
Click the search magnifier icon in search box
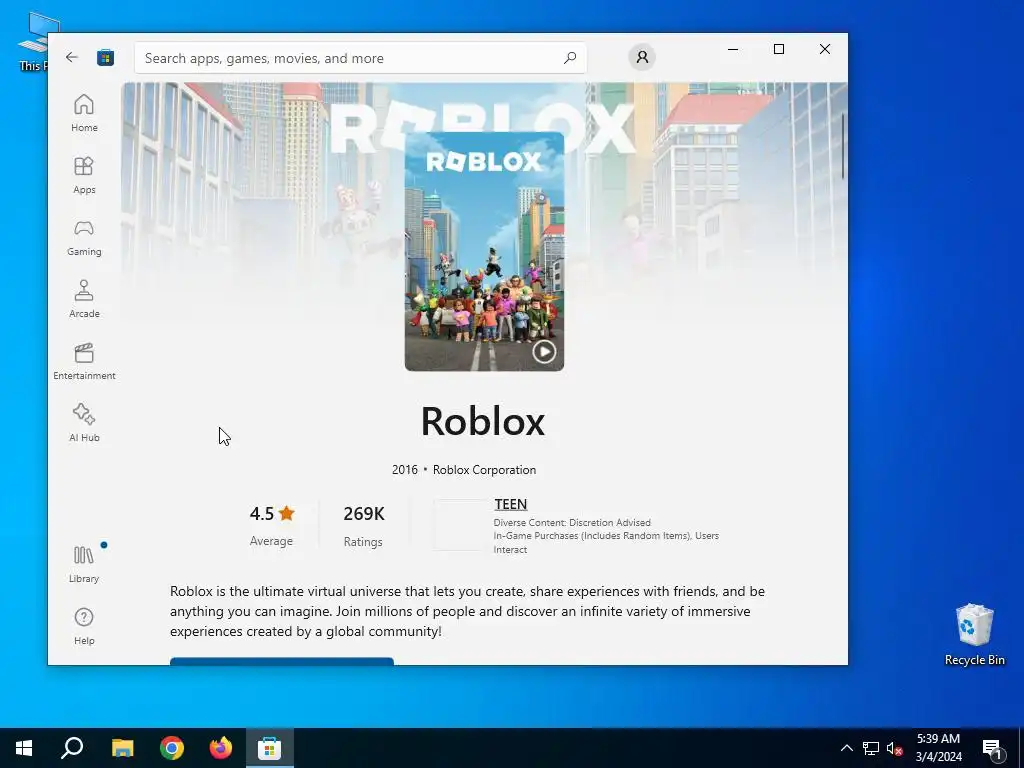[569, 57]
